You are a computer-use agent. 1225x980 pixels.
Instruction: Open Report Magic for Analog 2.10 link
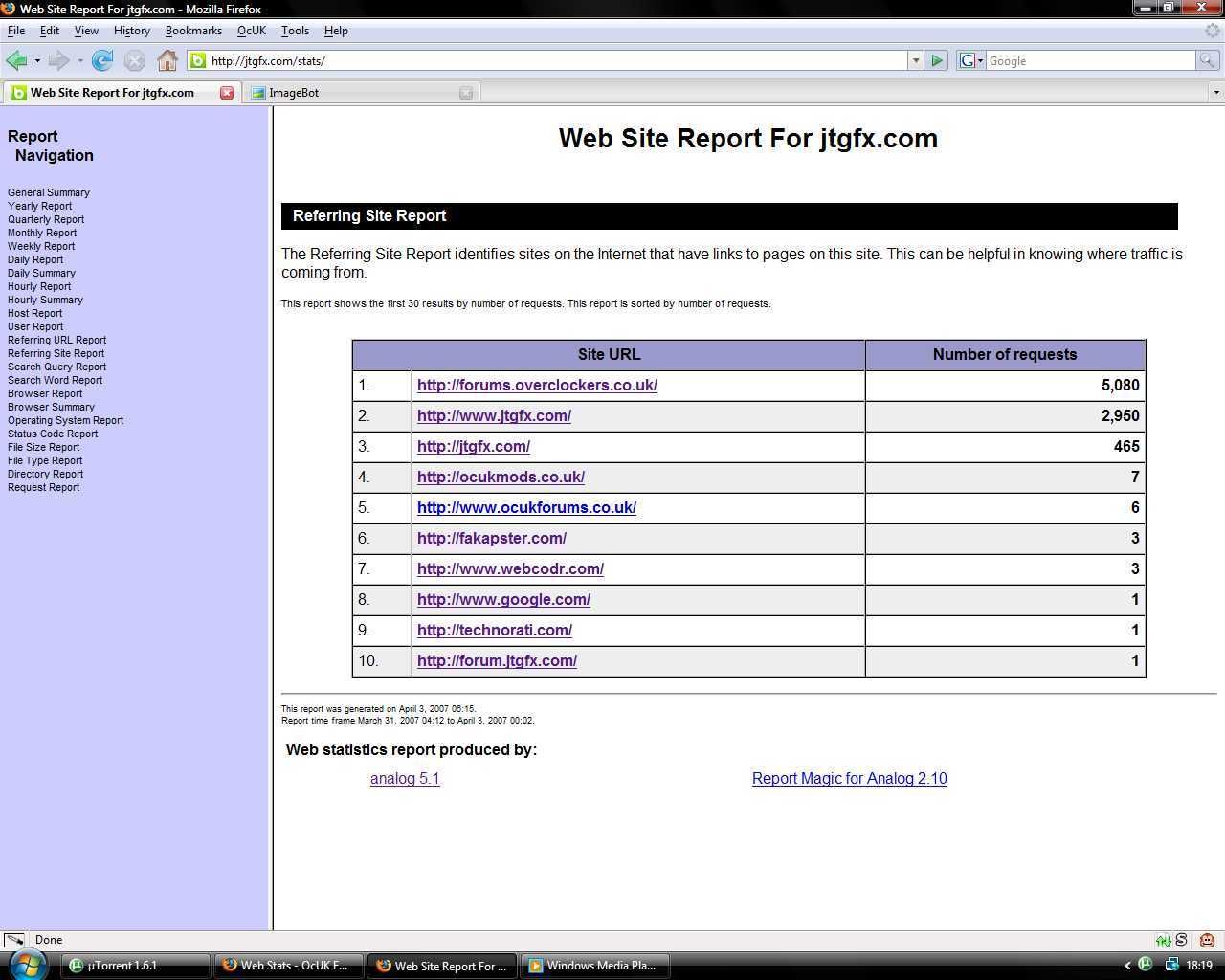click(x=850, y=778)
